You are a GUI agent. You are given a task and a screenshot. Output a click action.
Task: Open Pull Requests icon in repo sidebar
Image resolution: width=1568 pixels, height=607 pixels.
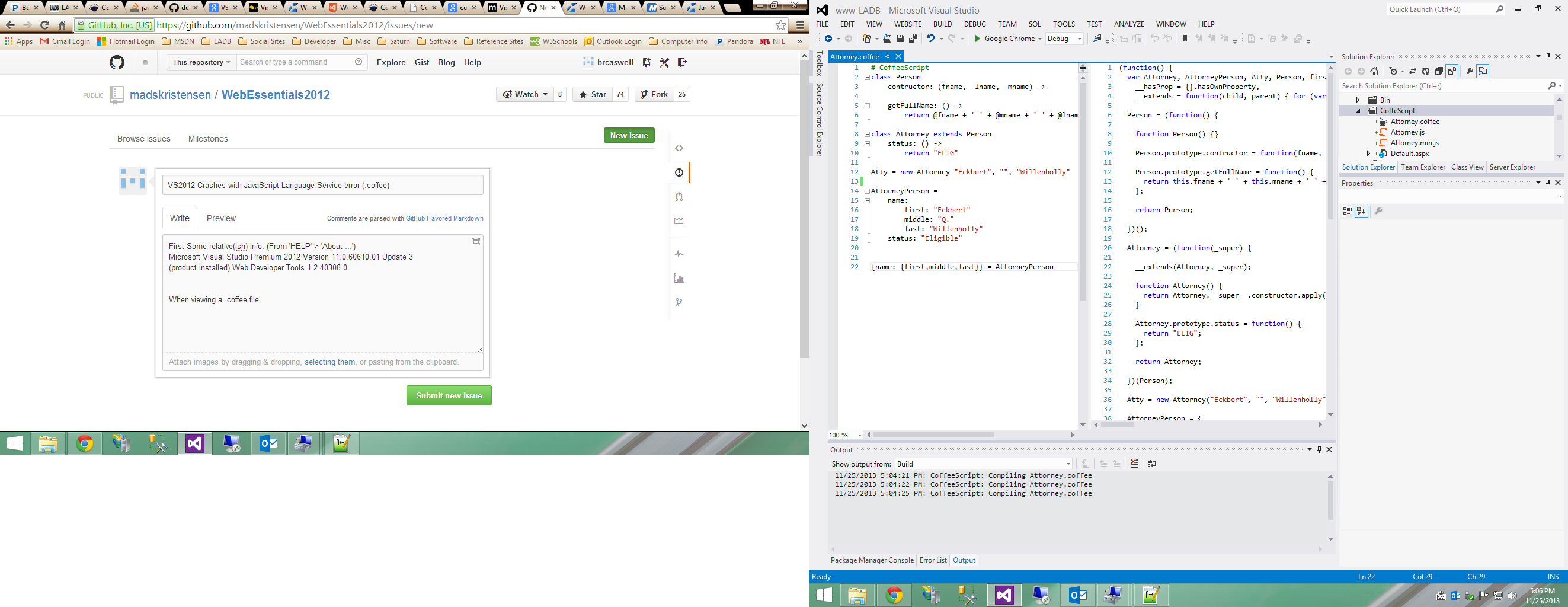(679, 197)
